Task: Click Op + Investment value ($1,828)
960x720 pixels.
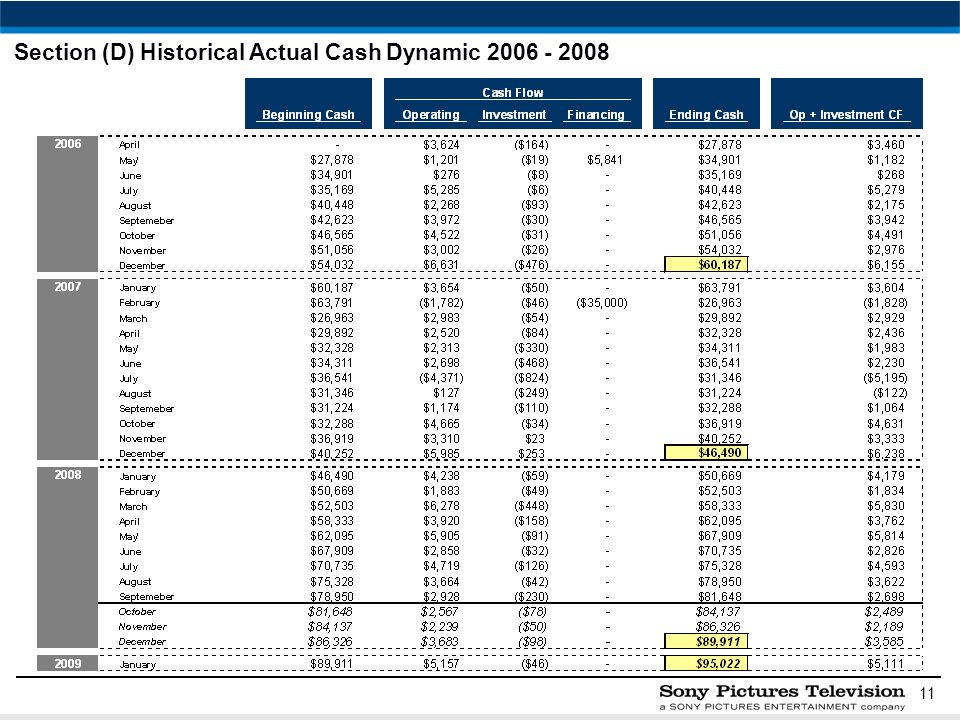Action: [x=885, y=302]
